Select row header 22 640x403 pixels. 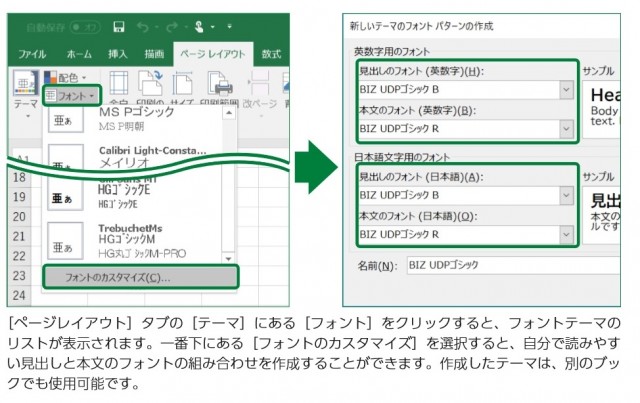(x=19, y=256)
